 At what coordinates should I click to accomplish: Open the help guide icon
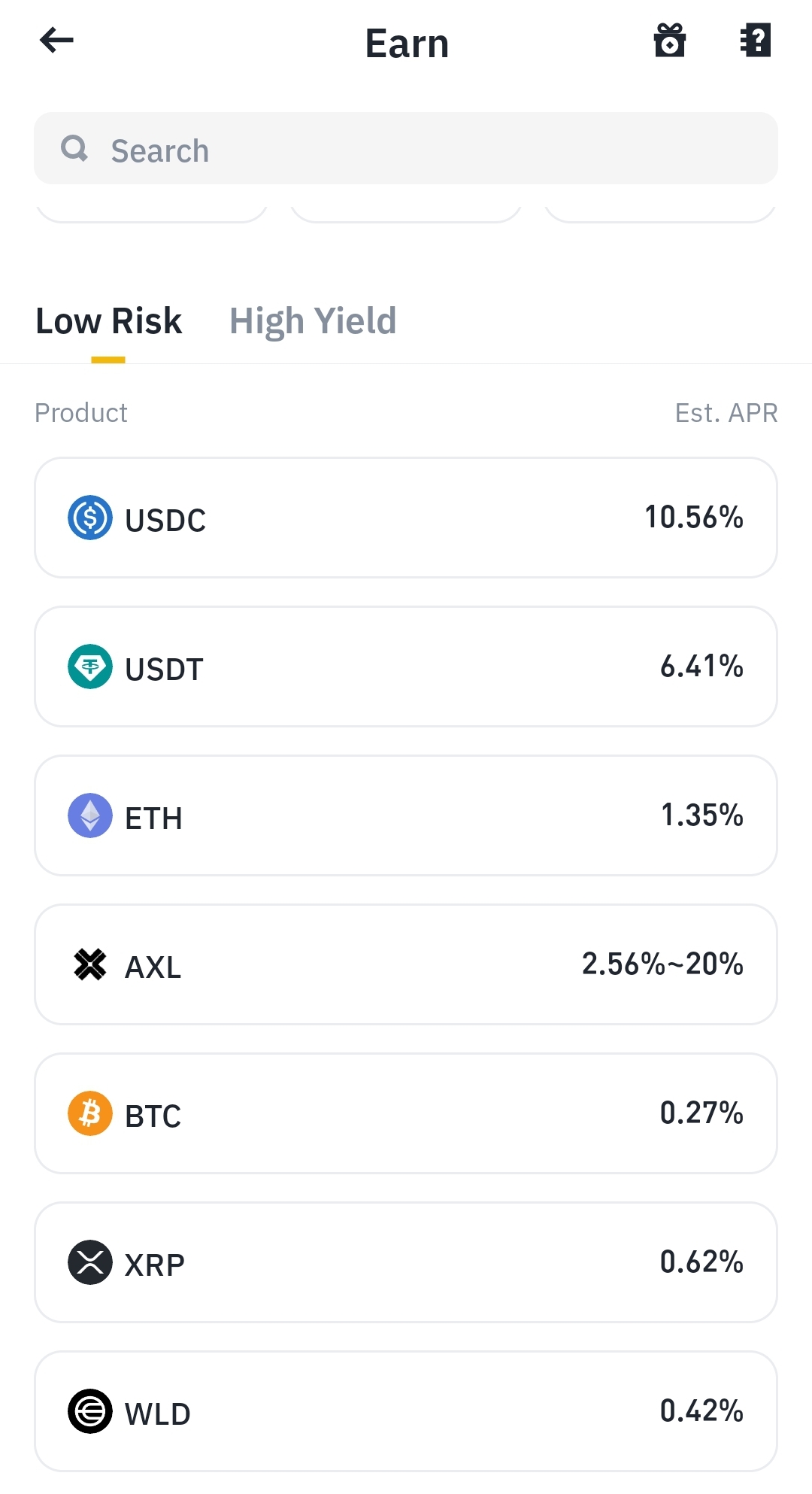coord(756,40)
